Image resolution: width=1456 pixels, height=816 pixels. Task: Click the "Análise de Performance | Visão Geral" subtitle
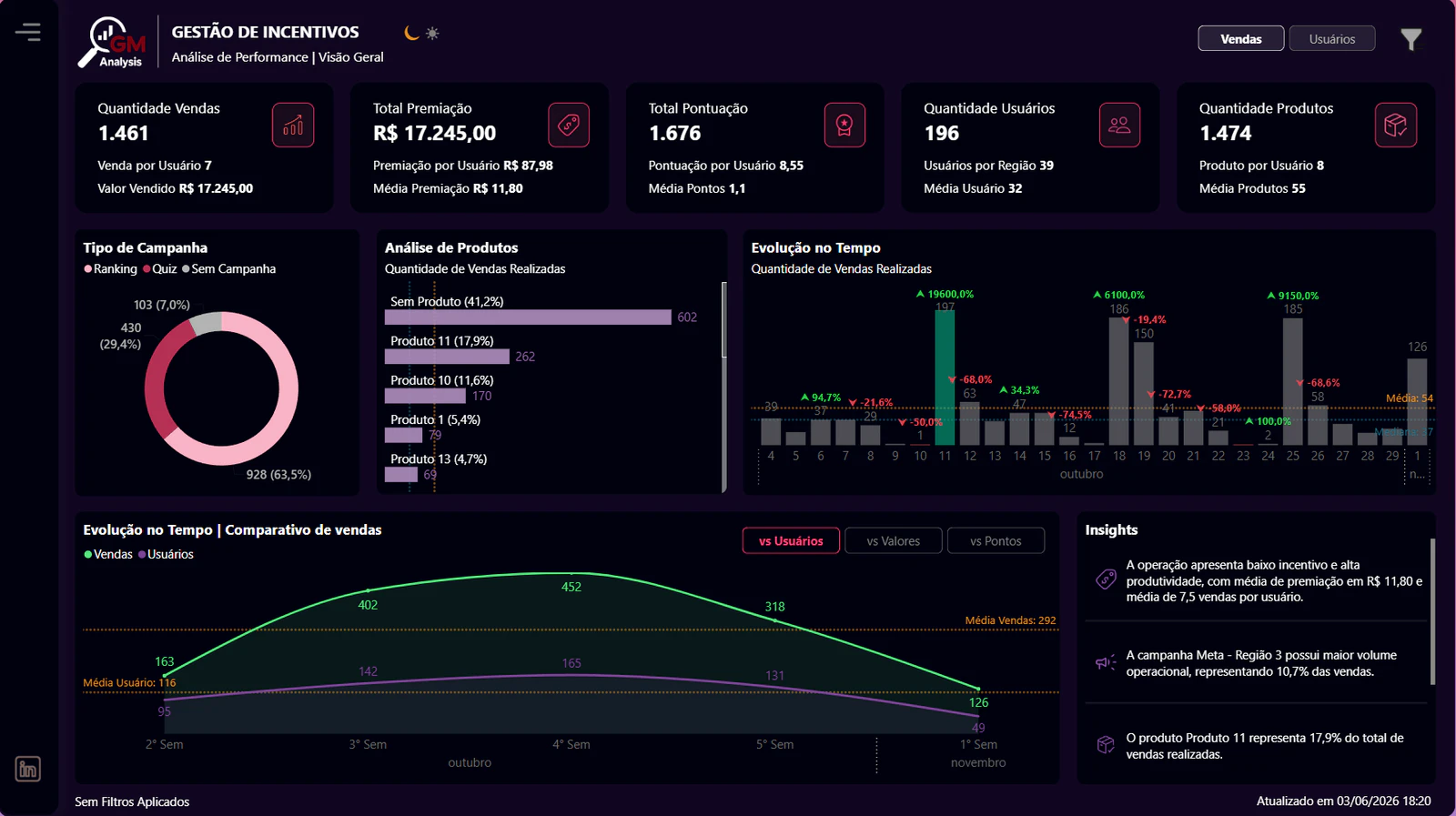pos(278,56)
